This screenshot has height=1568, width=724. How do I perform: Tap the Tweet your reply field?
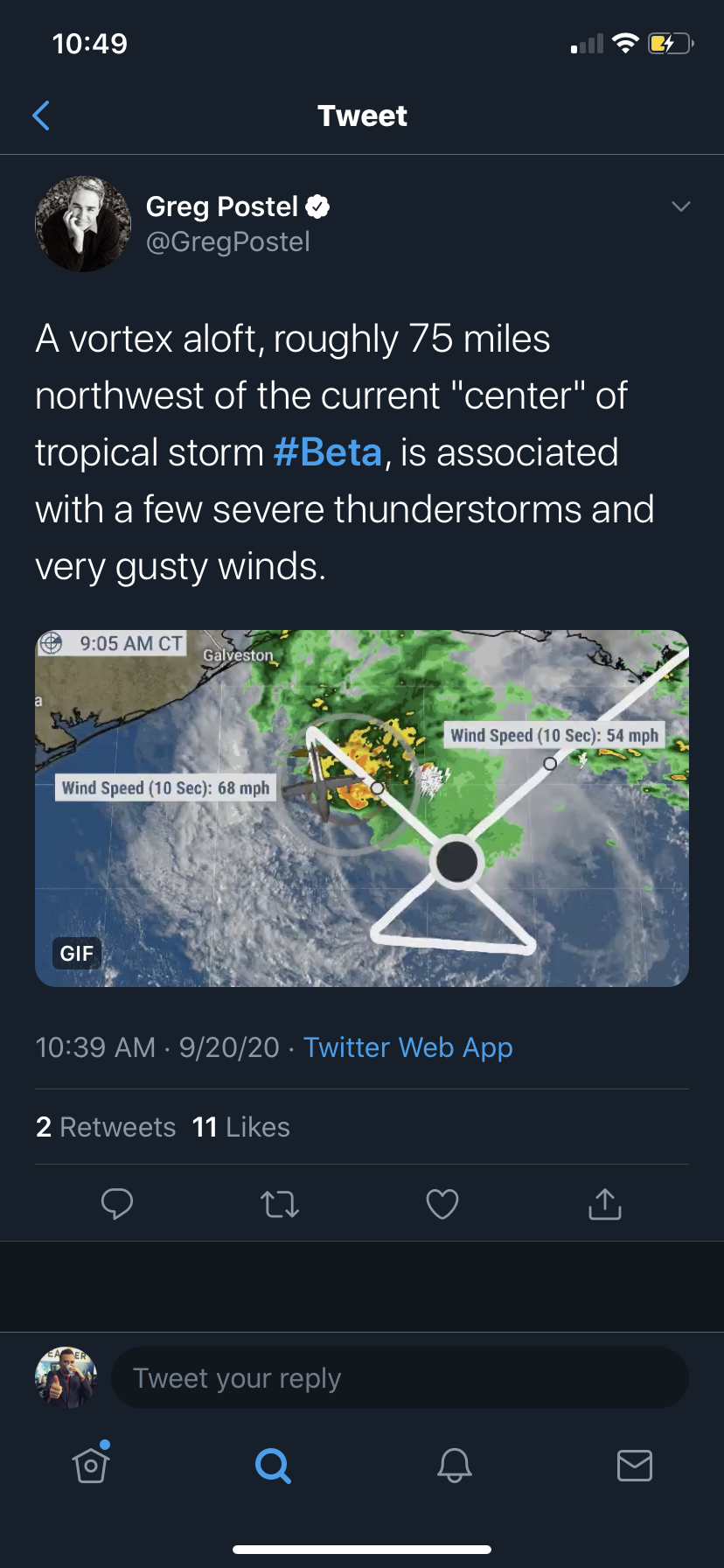[x=400, y=1378]
